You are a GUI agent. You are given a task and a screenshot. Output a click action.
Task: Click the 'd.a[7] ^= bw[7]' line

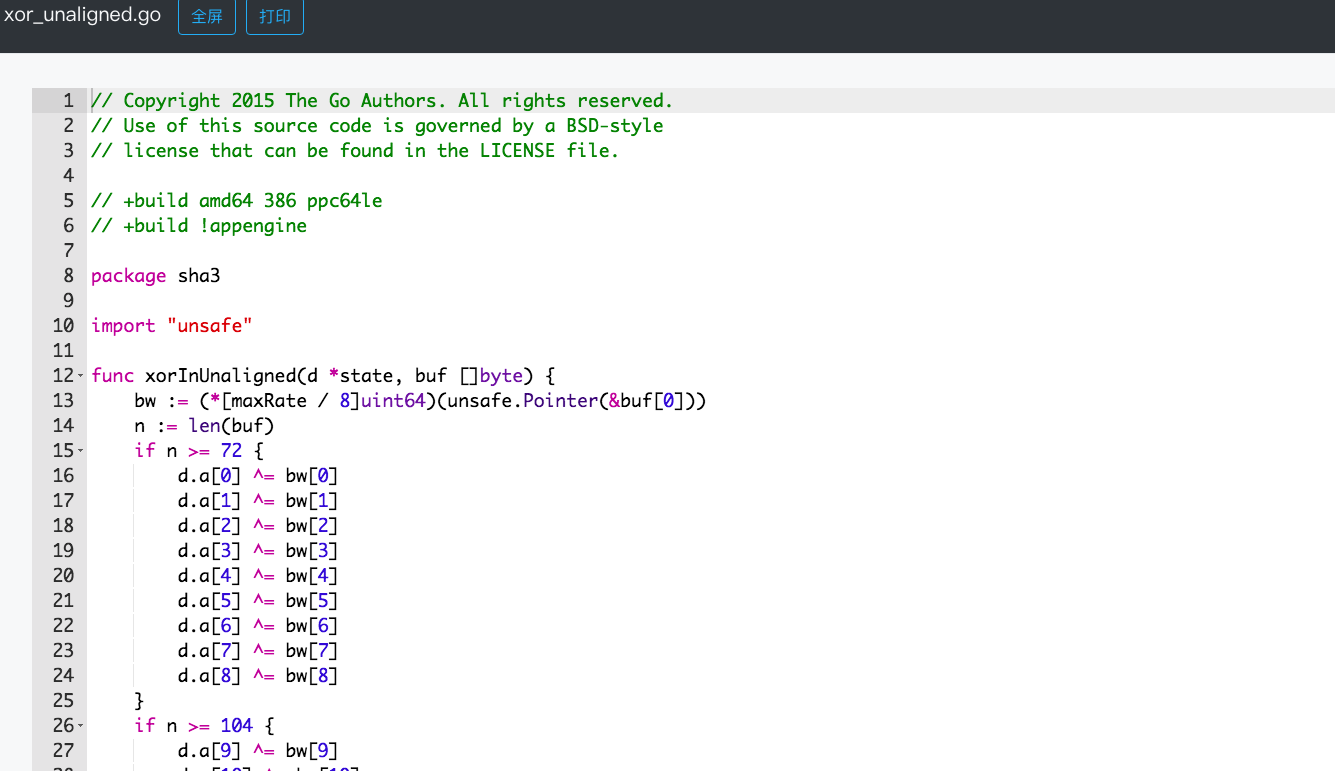[x=258, y=651]
